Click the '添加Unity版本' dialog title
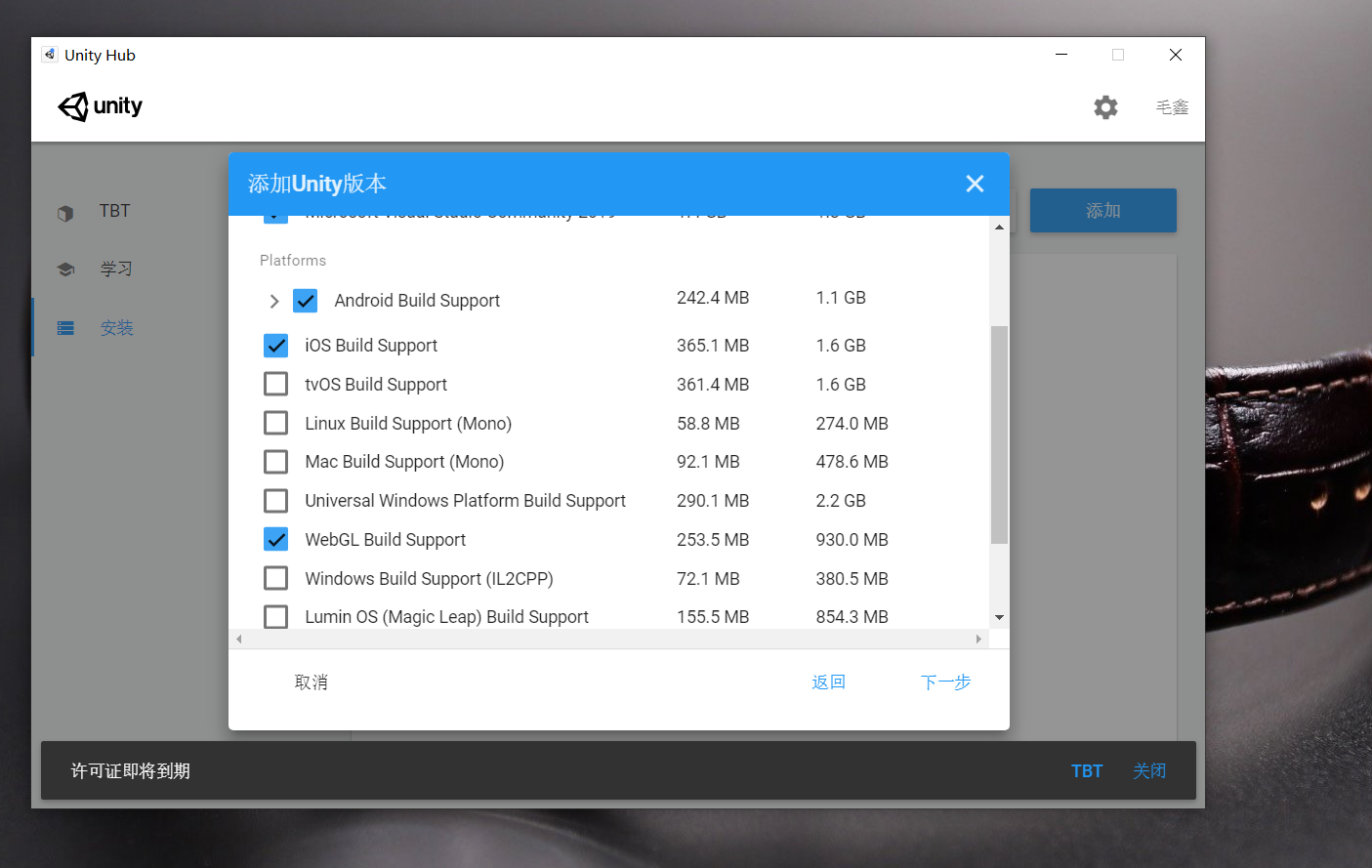The image size is (1372, 868). click(x=317, y=184)
